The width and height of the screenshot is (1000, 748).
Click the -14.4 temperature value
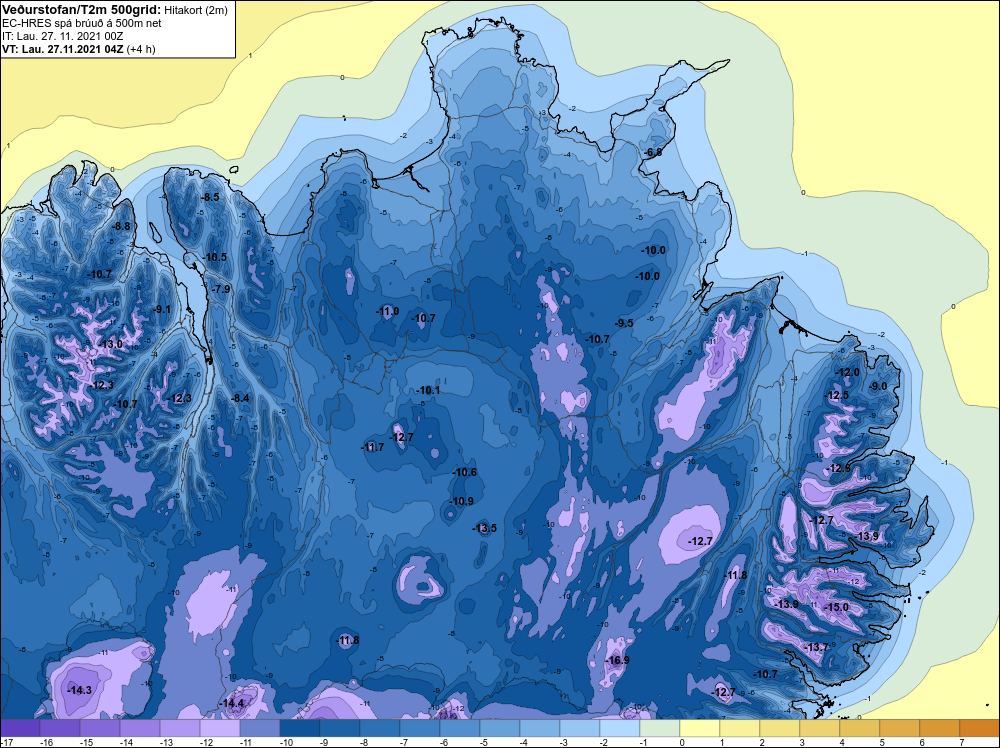click(232, 703)
